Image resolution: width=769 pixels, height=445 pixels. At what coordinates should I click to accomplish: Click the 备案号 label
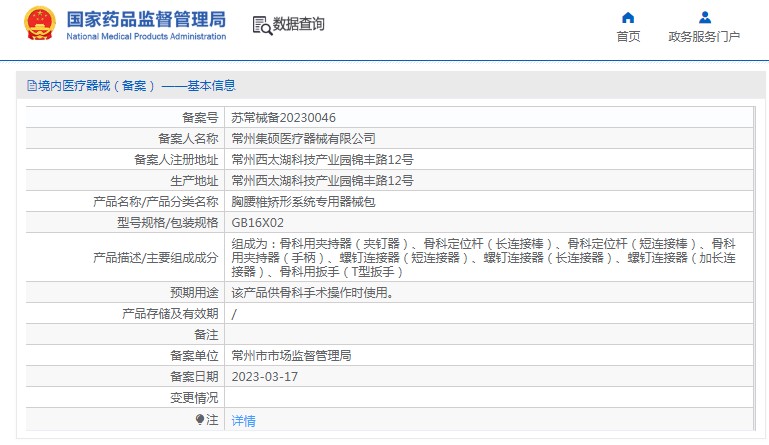coord(200,118)
